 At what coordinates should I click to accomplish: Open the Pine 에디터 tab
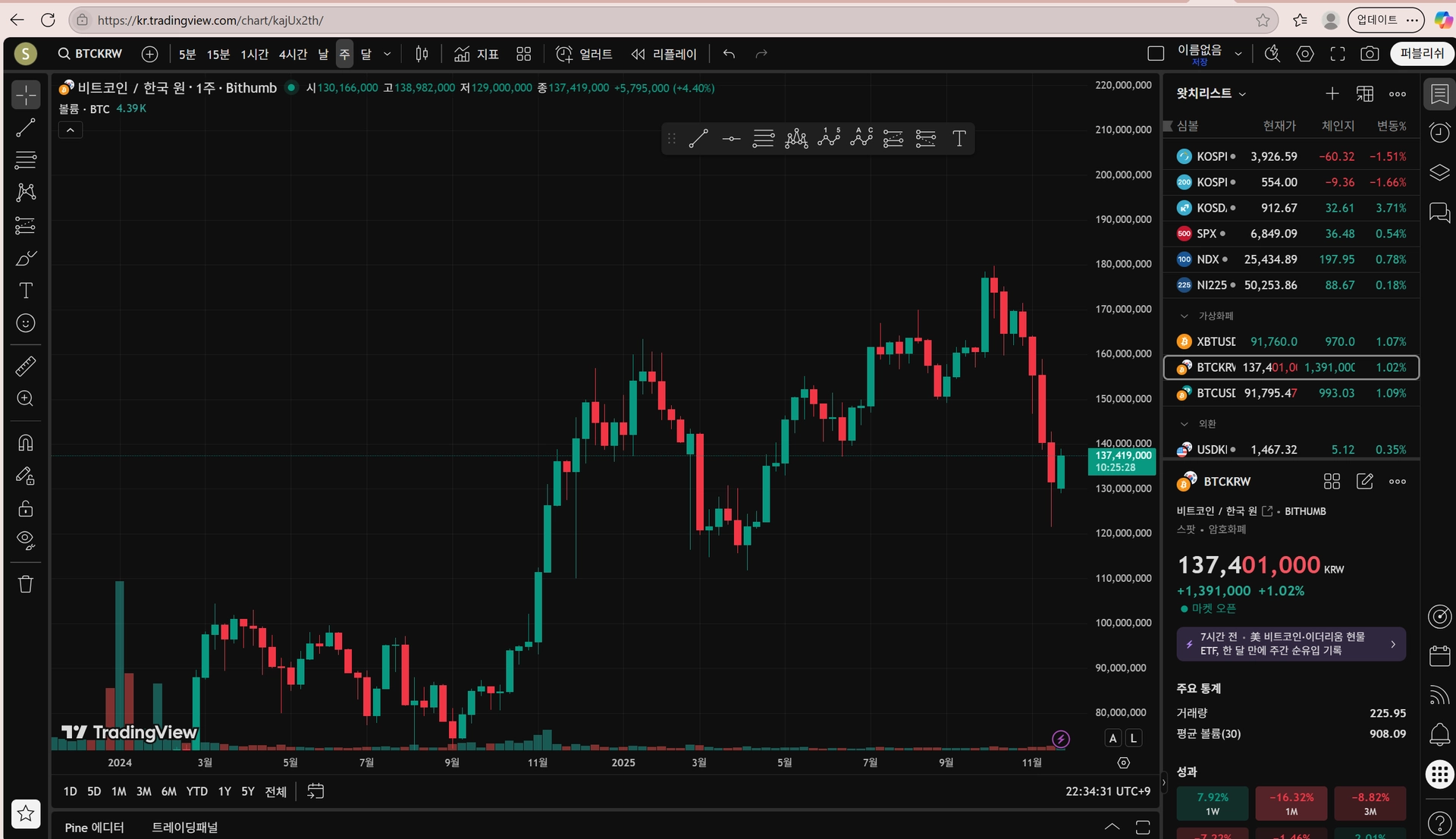(x=94, y=827)
